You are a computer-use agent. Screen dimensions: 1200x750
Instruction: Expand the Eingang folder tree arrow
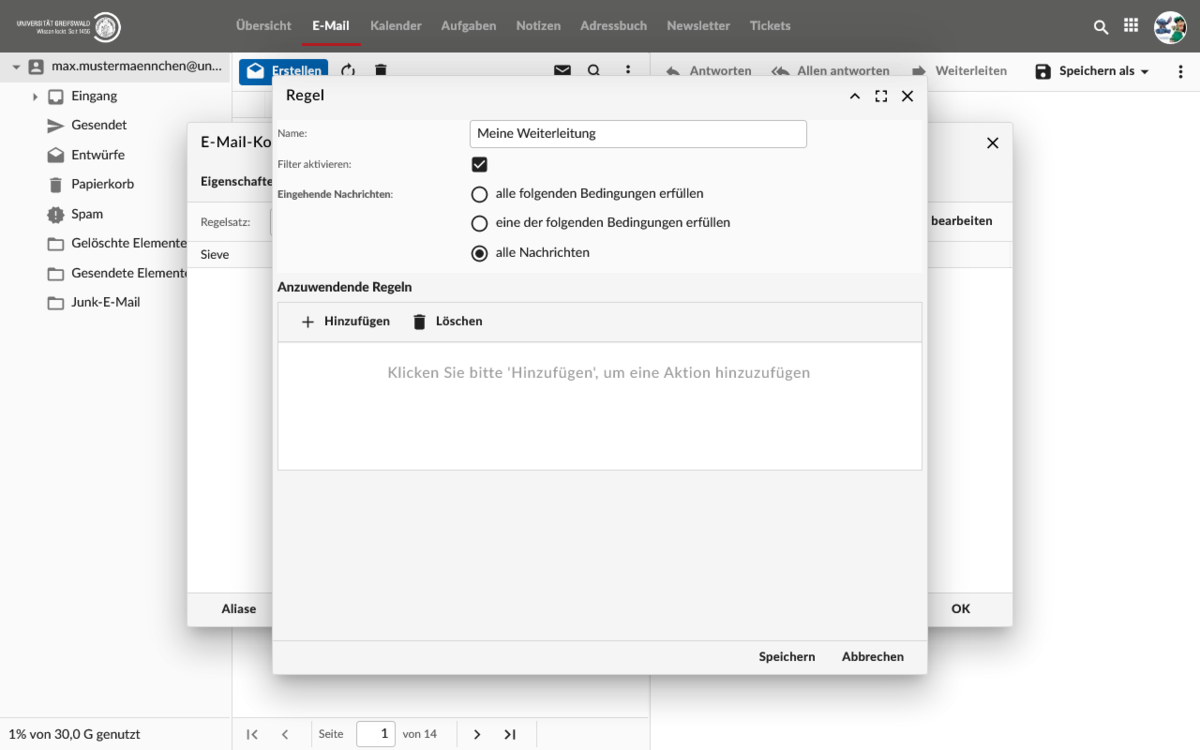pos(35,97)
